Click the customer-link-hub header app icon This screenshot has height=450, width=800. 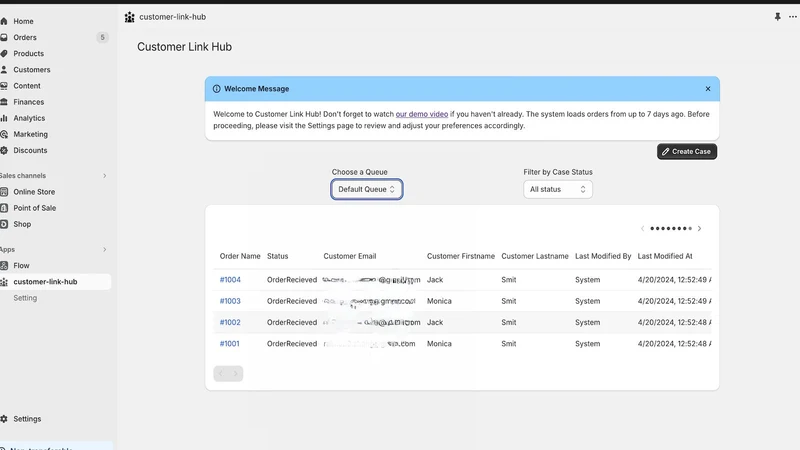[x=130, y=17]
